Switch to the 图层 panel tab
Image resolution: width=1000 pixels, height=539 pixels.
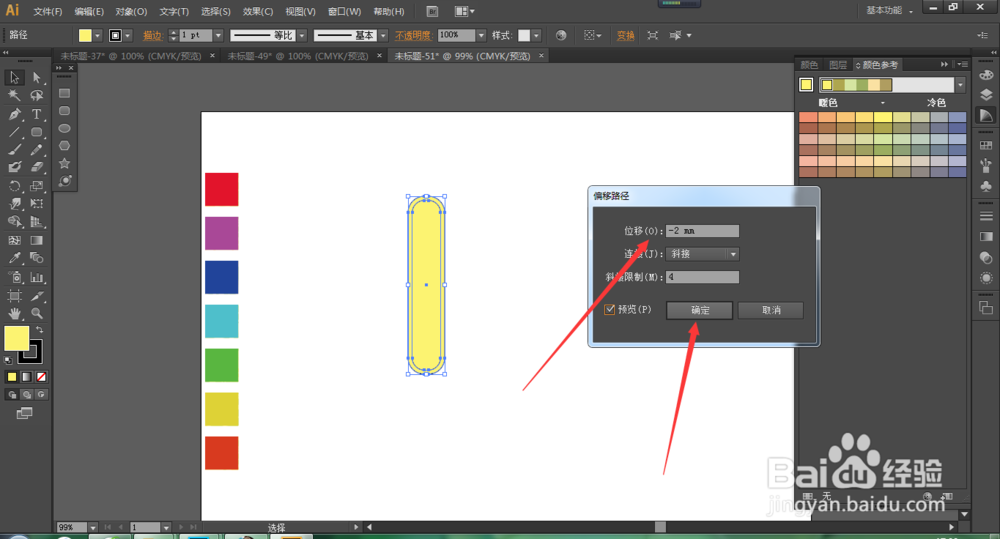(837, 65)
